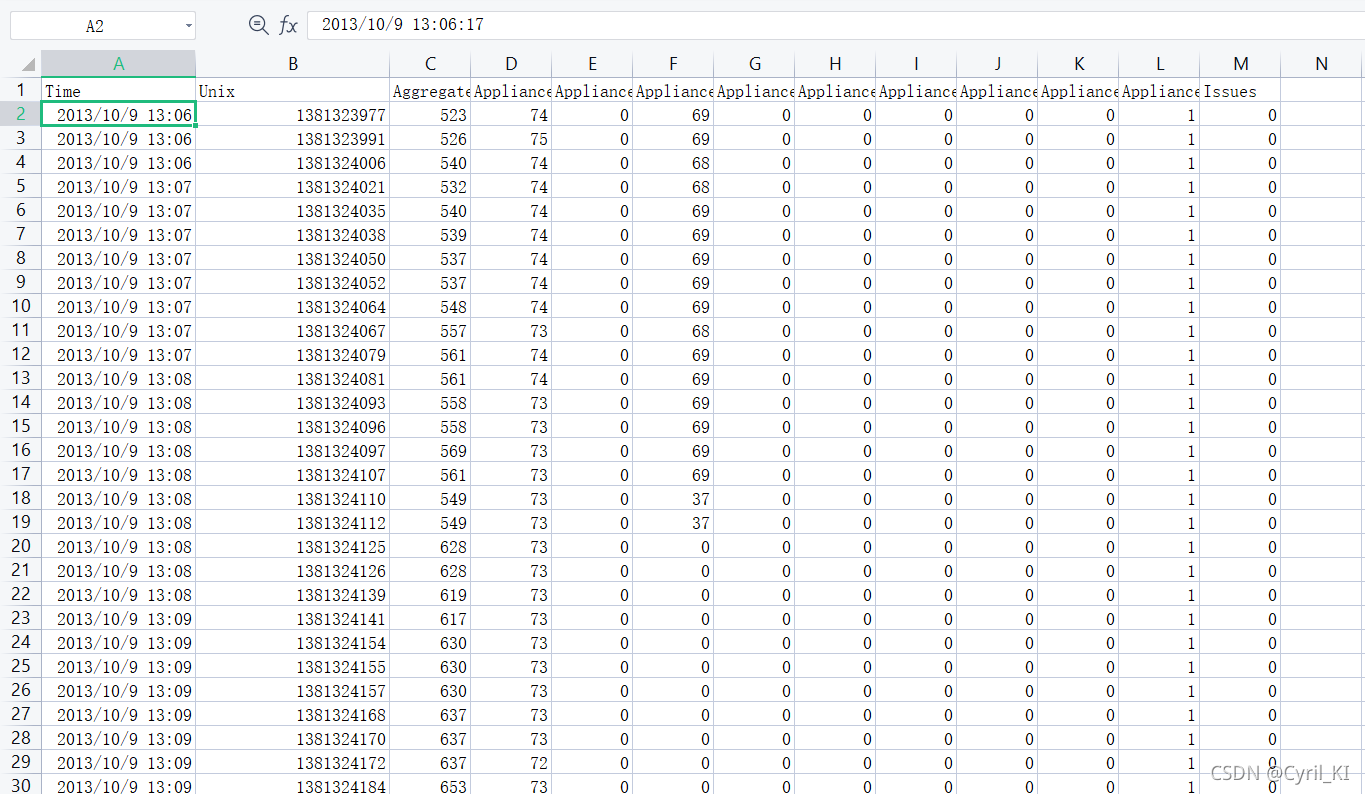
Task: Click Aggregate value 619 in row 22
Action: (430, 595)
